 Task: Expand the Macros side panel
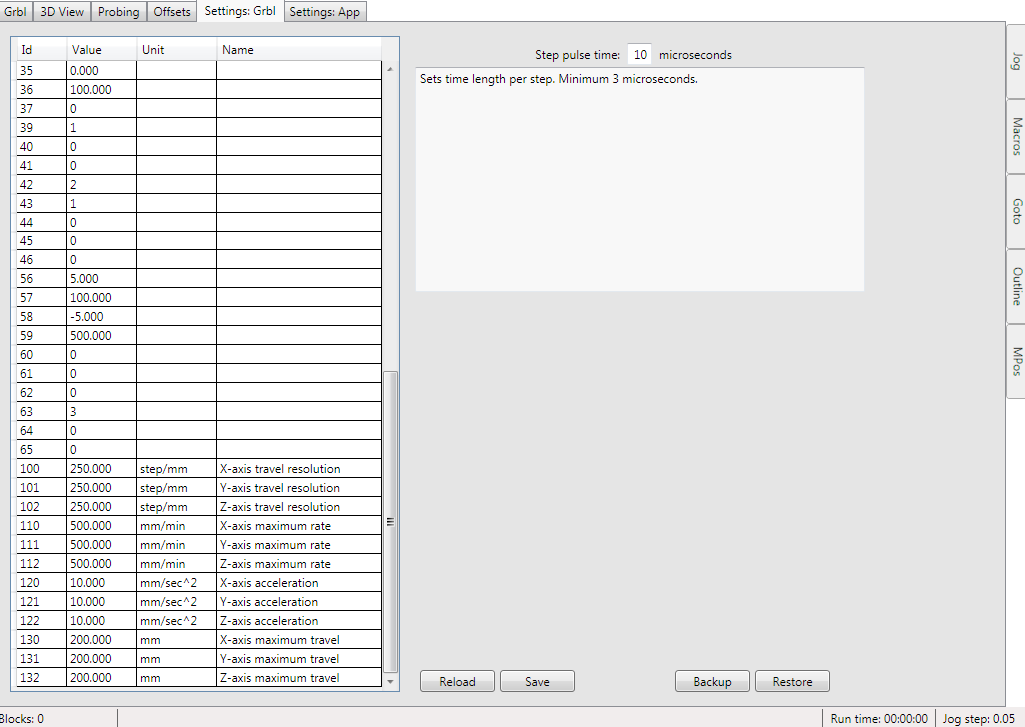coord(1016,136)
